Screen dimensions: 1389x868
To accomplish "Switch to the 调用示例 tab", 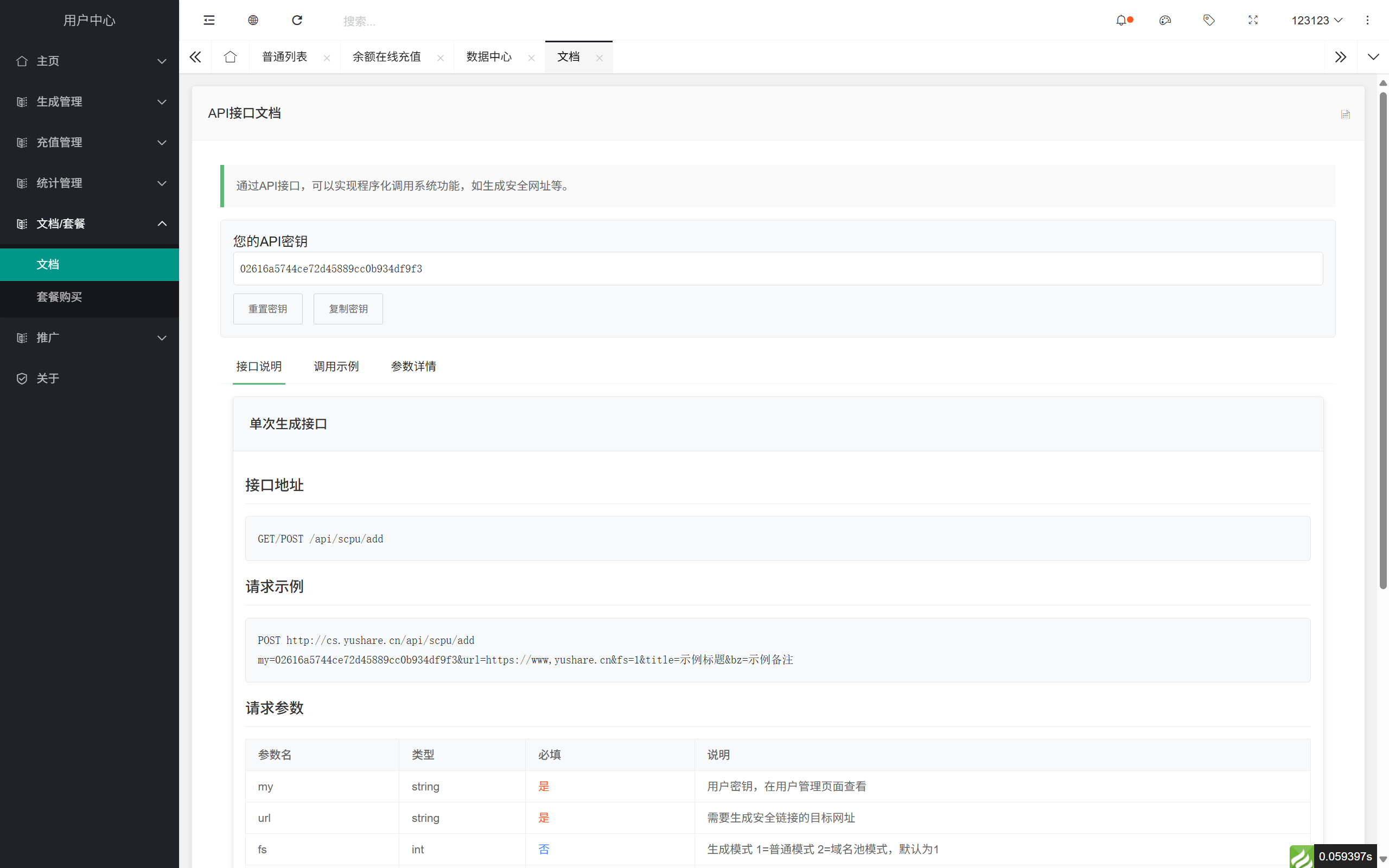I will click(x=336, y=366).
